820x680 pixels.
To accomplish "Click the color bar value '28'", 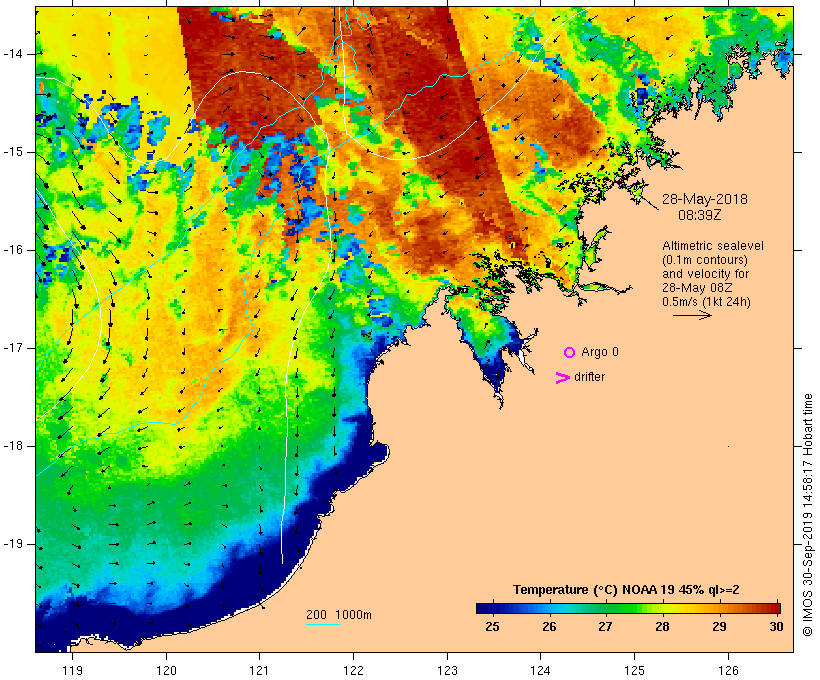I will pyautogui.click(x=663, y=627).
